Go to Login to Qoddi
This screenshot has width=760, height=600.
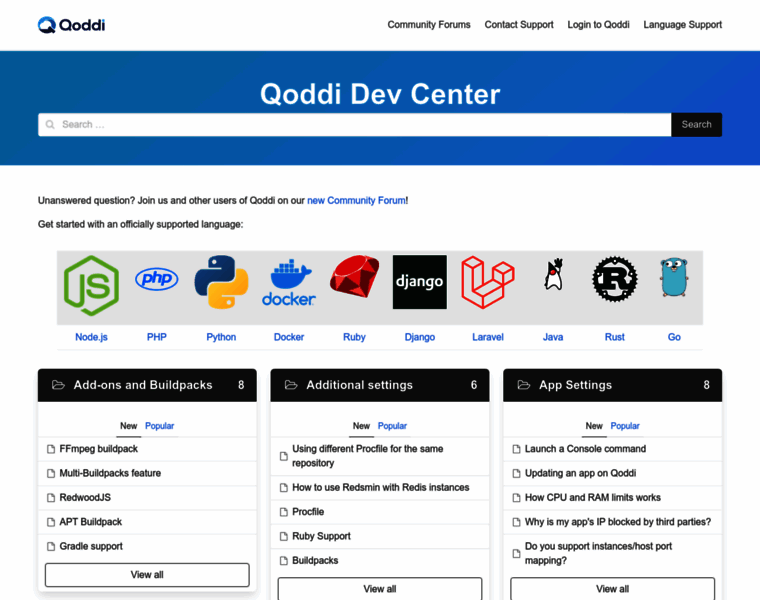(598, 25)
